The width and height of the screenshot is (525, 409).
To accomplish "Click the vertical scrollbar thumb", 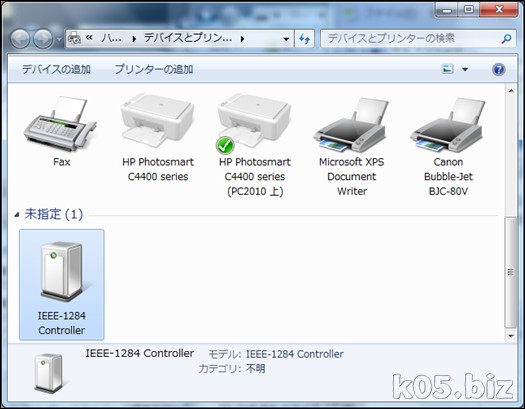I will tap(510, 272).
